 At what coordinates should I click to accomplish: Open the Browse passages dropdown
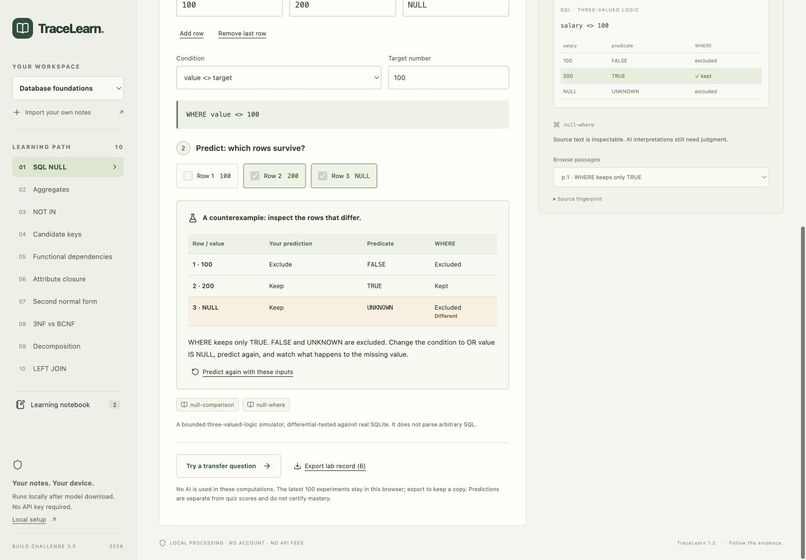coord(661,177)
